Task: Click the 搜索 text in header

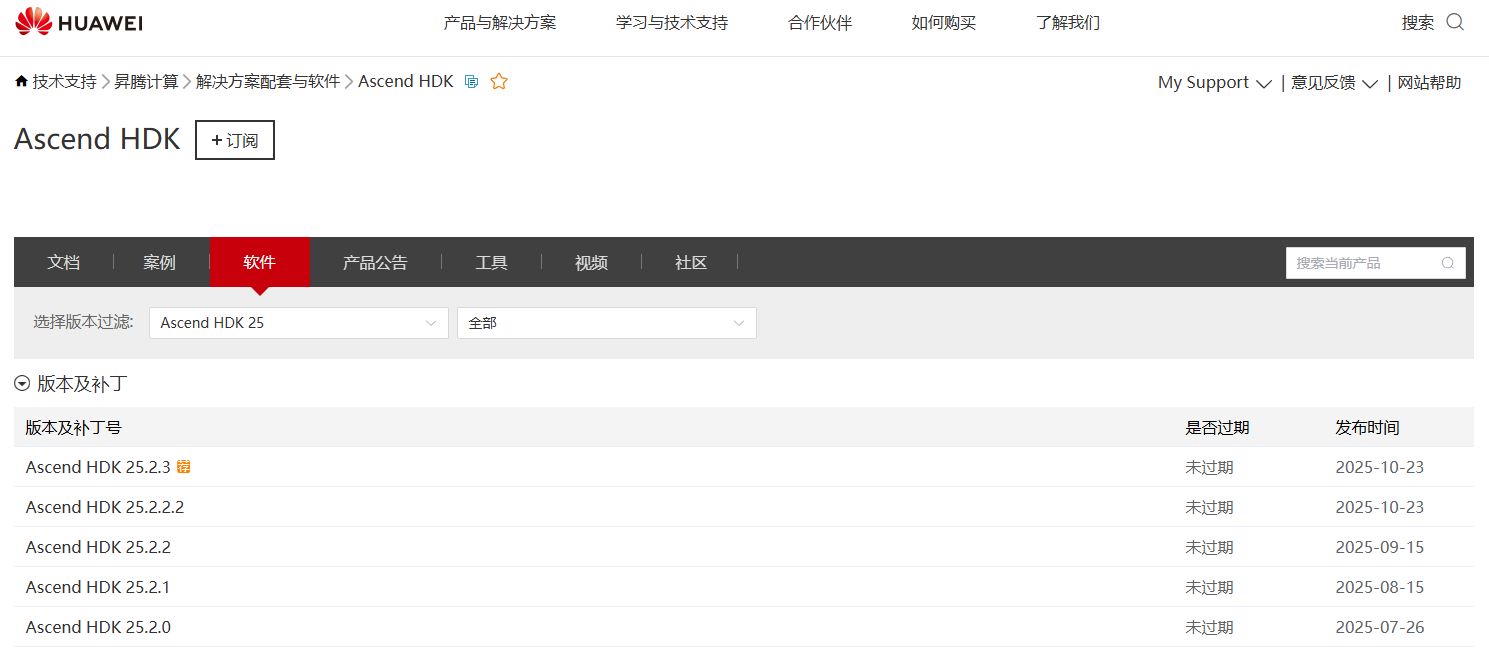Action: point(1418,23)
